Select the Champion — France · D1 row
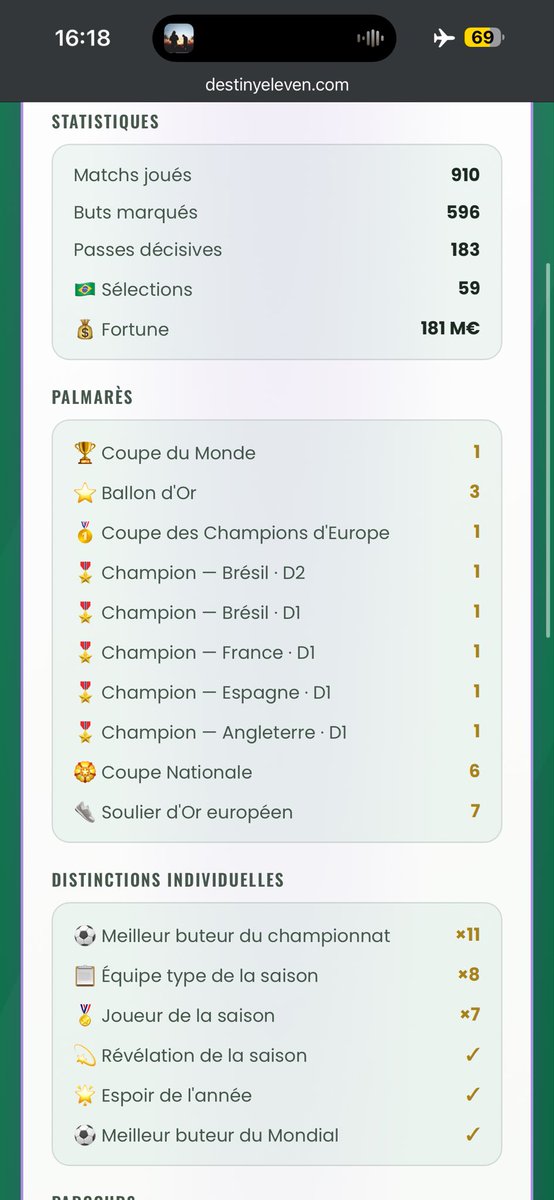 point(277,652)
